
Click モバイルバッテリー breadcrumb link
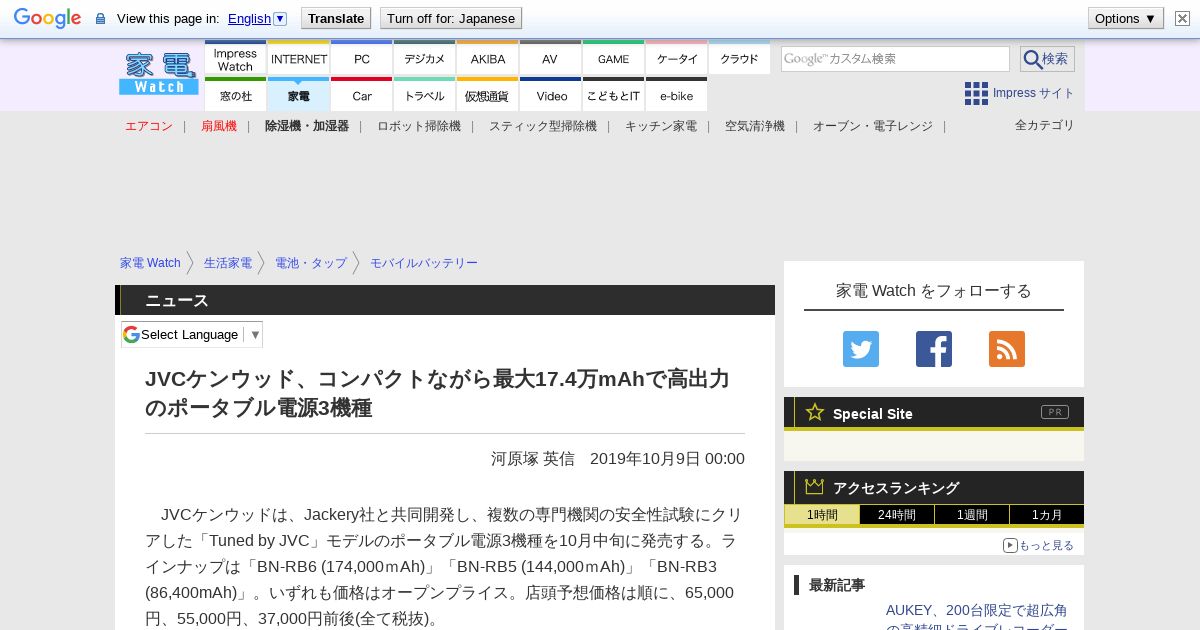click(424, 263)
